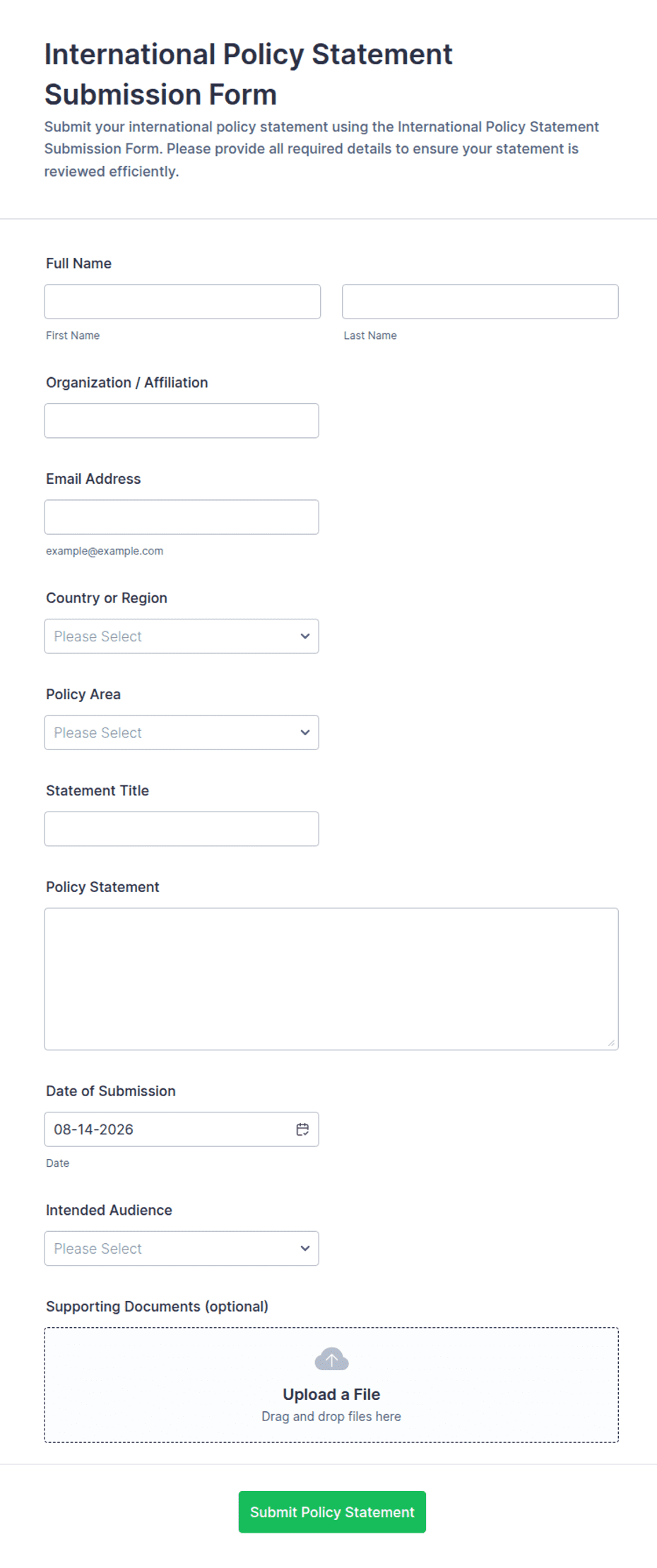Expand the Intended Audience dropdown
This screenshot has width=657, height=1568.
182,1248
